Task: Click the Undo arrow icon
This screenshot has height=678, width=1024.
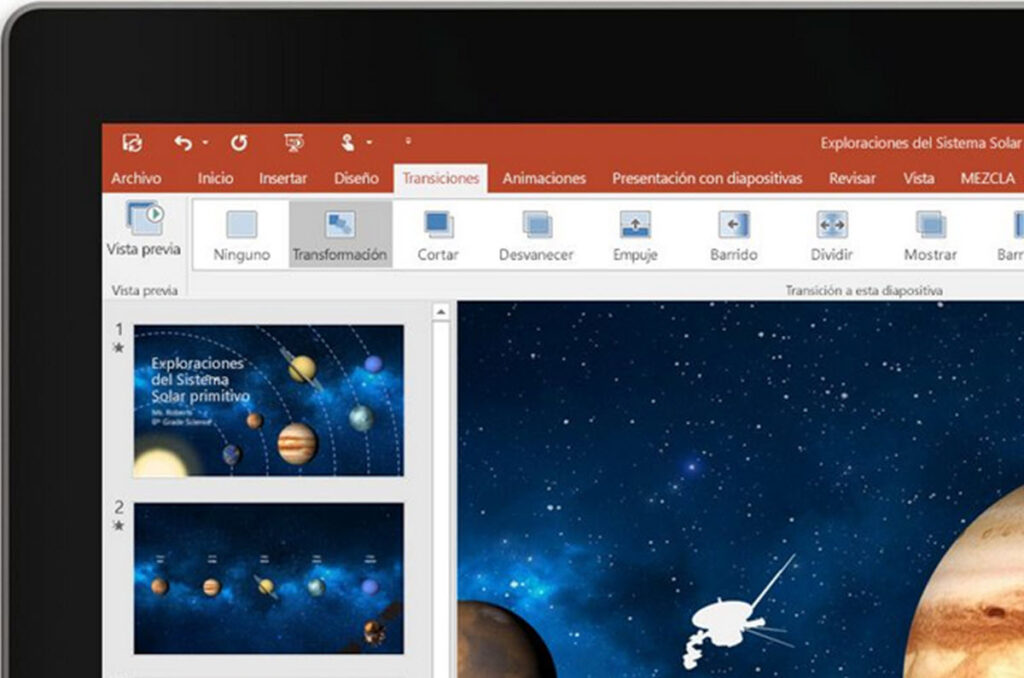Action: click(184, 142)
